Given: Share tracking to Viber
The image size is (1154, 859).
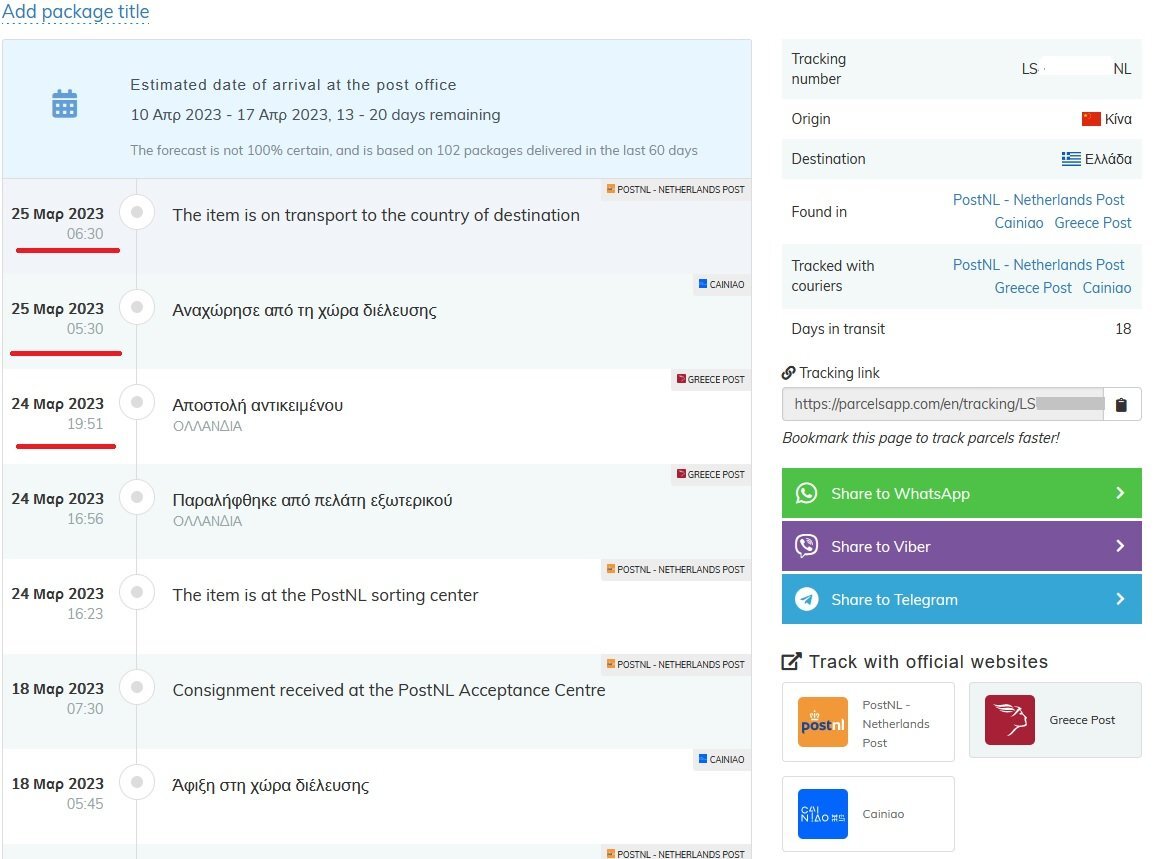Looking at the screenshot, I should point(961,546).
